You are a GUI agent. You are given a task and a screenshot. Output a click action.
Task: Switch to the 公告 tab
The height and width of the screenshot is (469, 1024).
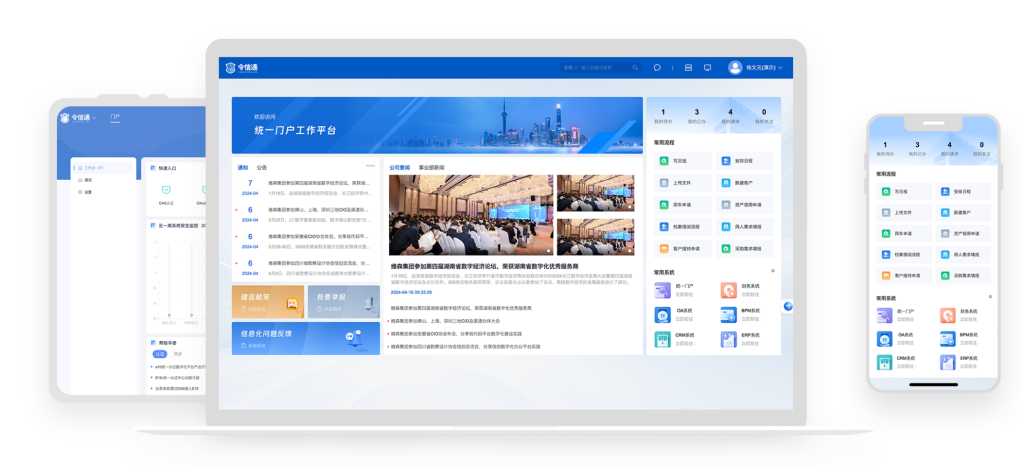pos(262,167)
